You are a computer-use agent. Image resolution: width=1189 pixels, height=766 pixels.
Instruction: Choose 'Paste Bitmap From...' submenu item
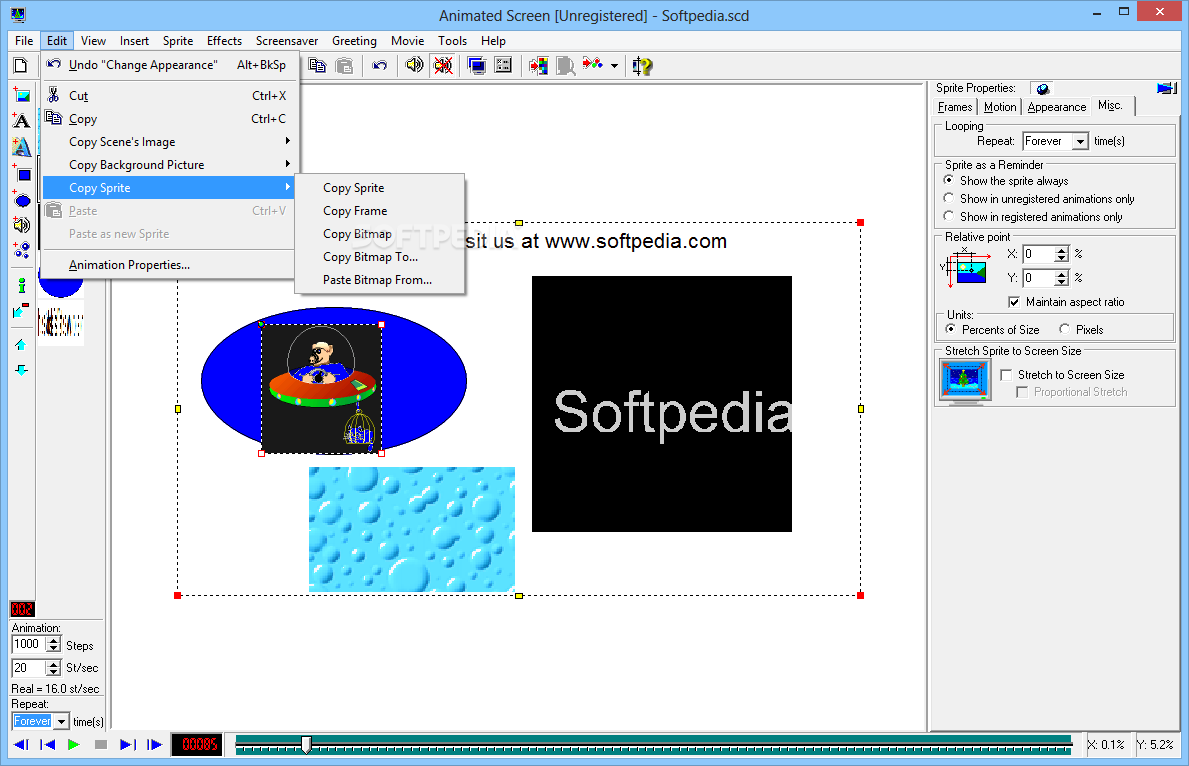coord(379,280)
